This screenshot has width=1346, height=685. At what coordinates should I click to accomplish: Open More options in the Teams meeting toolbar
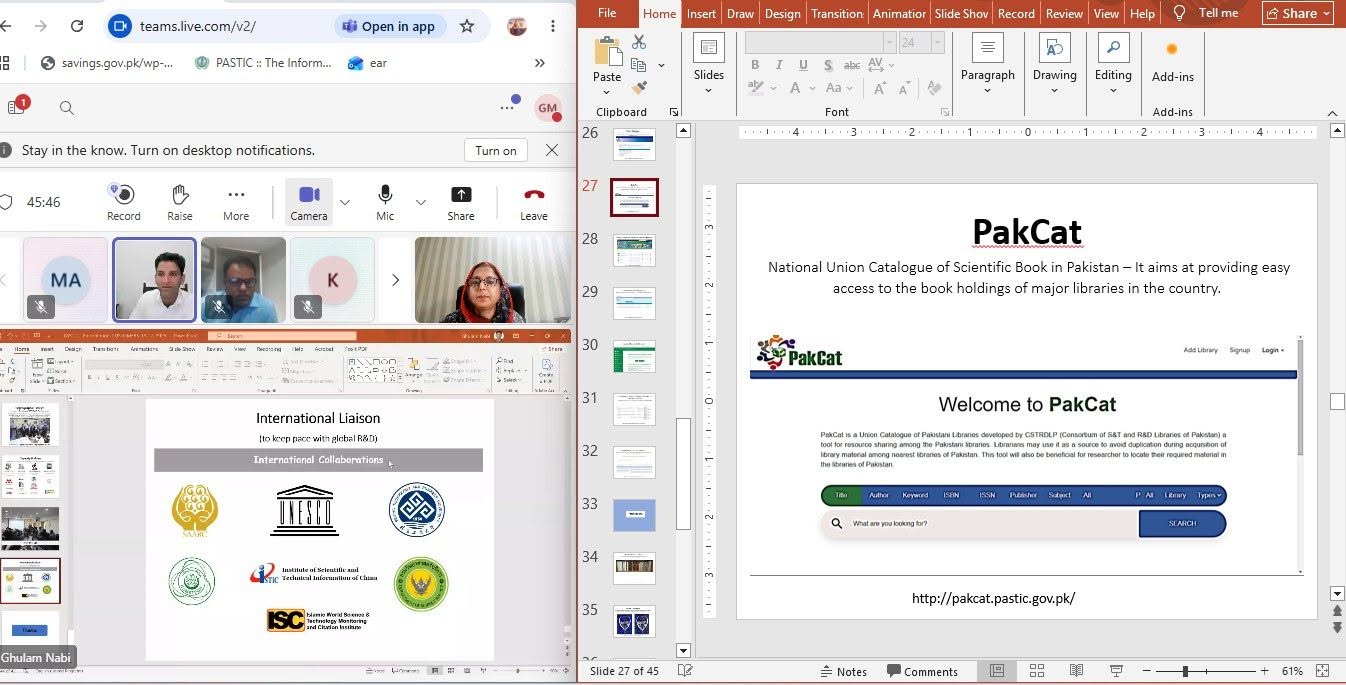[236, 202]
